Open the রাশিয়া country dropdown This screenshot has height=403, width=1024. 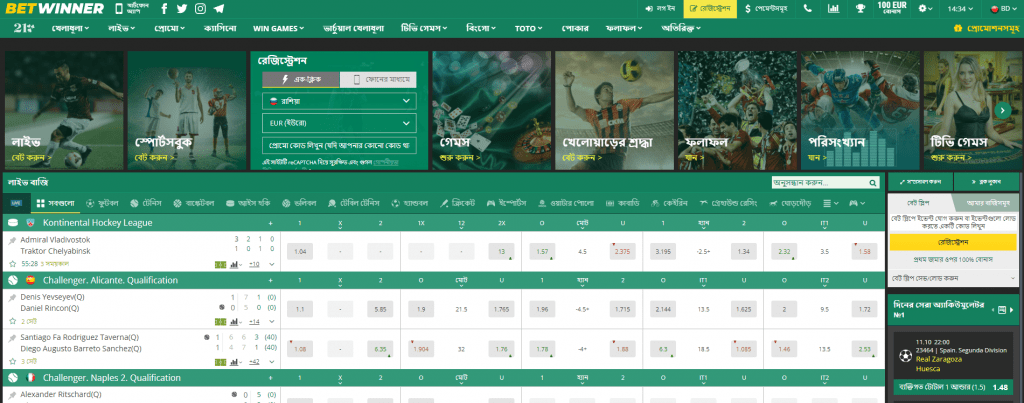pos(339,101)
